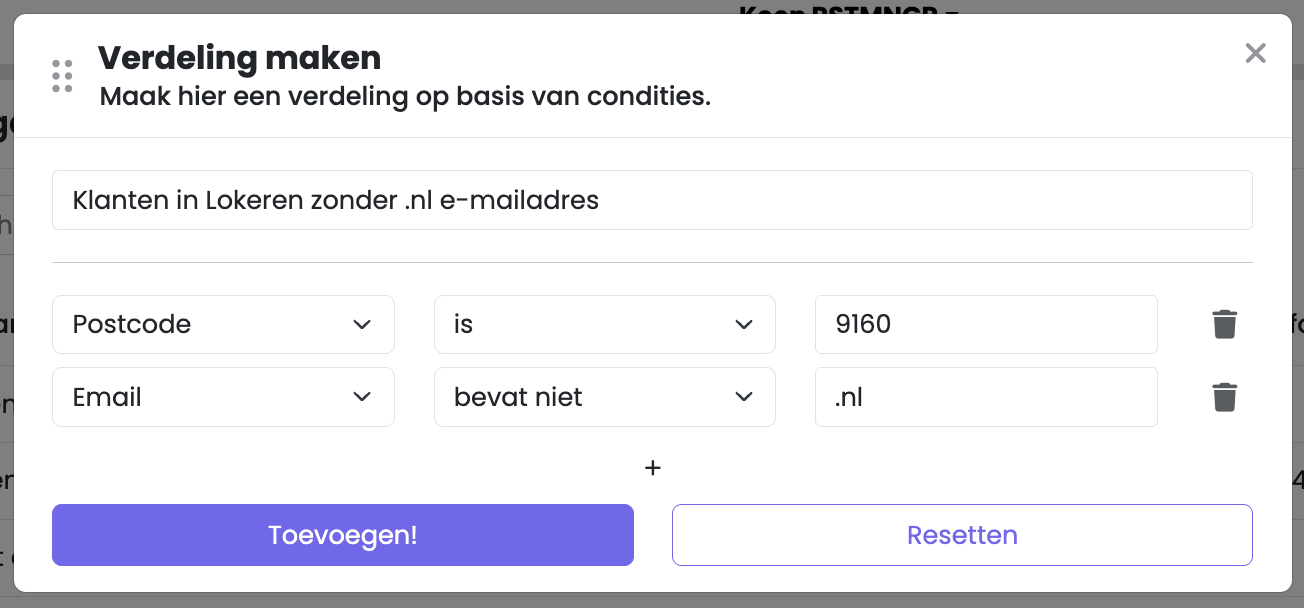
Task: Click the Toevoegen! button
Action: [343, 535]
